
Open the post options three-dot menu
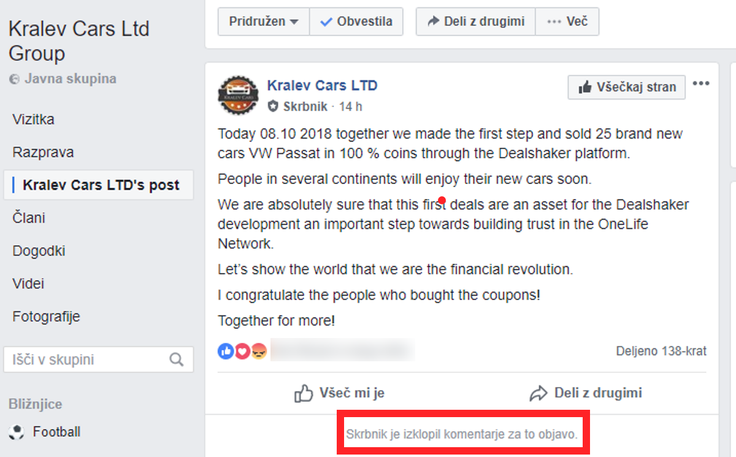[701, 84]
